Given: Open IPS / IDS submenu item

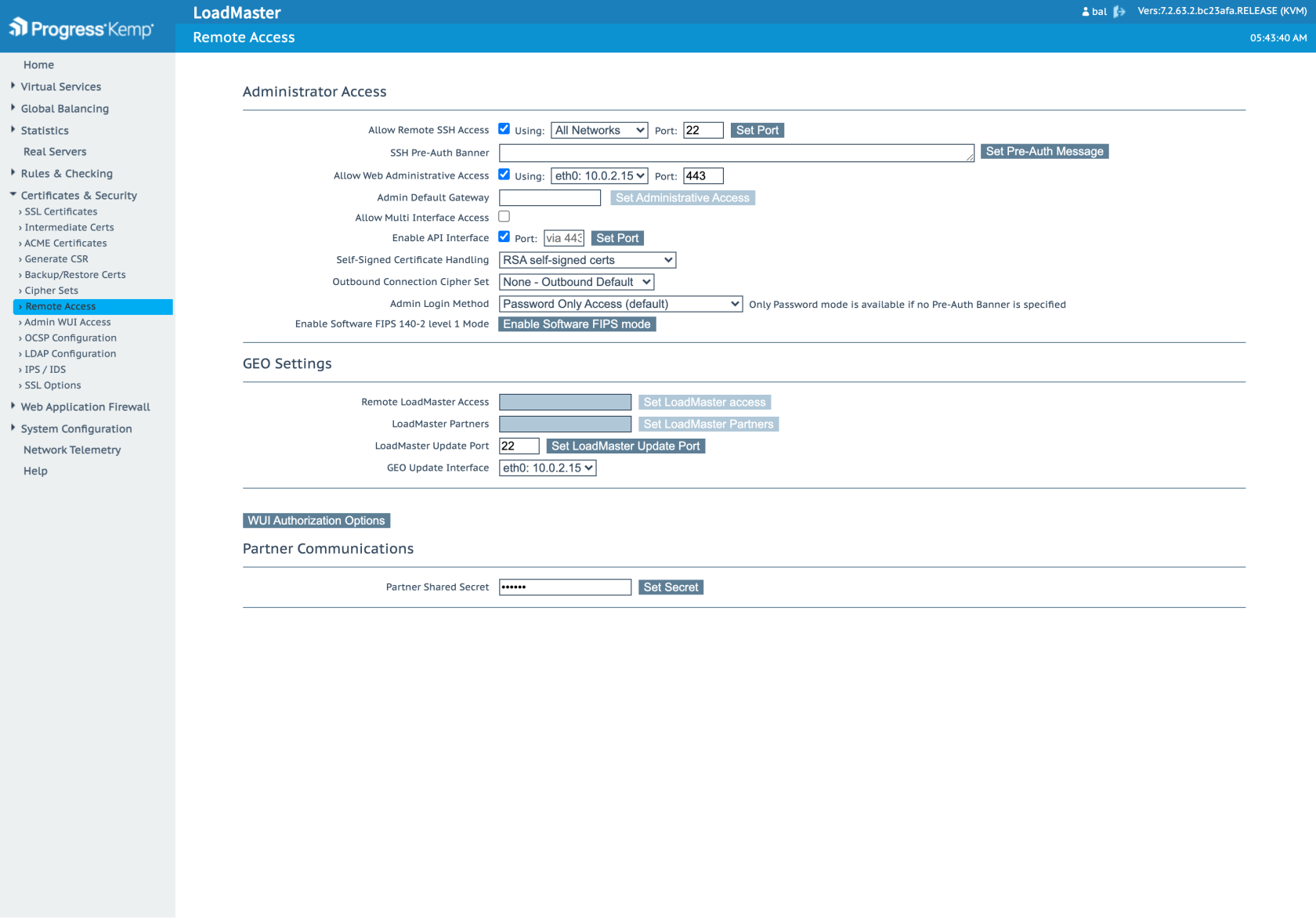Looking at the screenshot, I should coord(45,370).
